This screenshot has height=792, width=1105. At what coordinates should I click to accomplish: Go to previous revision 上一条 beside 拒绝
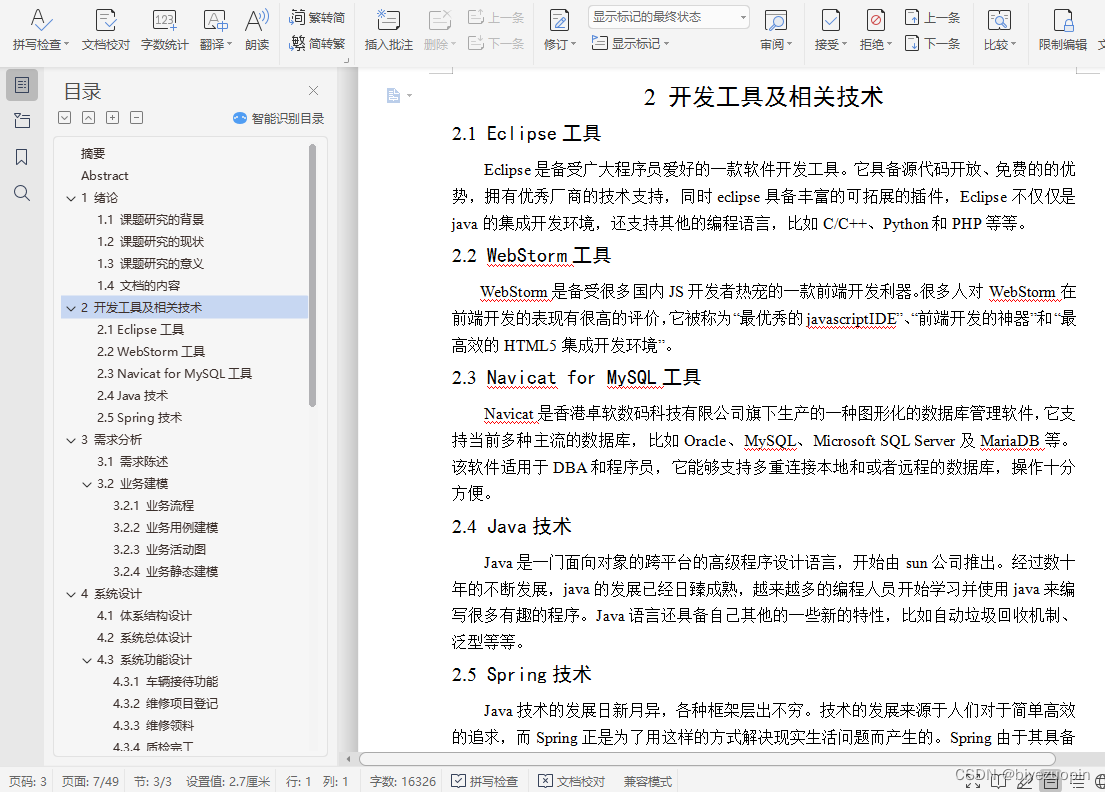coord(932,18)
